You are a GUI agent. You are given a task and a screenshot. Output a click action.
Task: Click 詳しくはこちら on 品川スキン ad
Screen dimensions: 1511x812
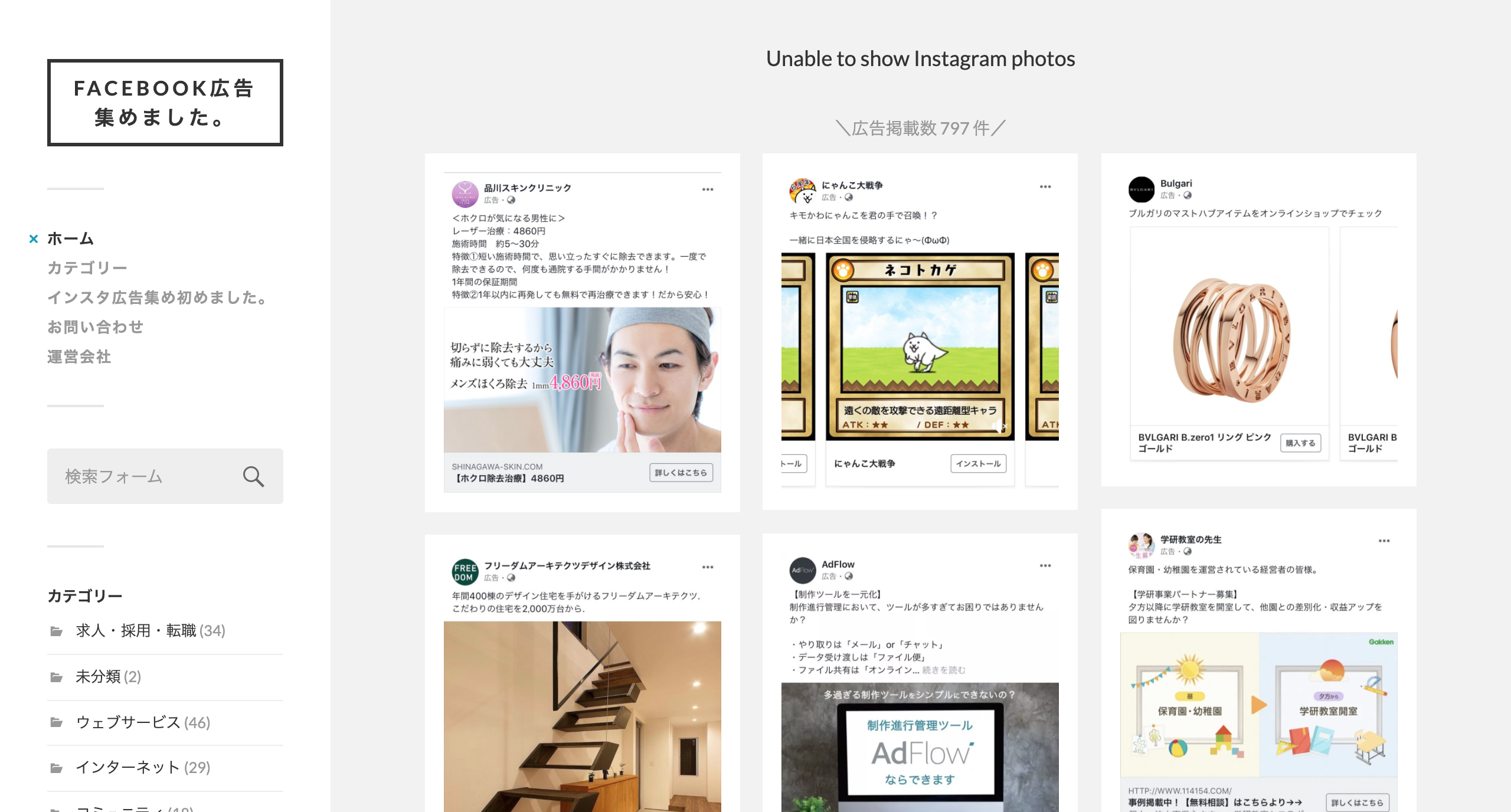coord(681,473)
